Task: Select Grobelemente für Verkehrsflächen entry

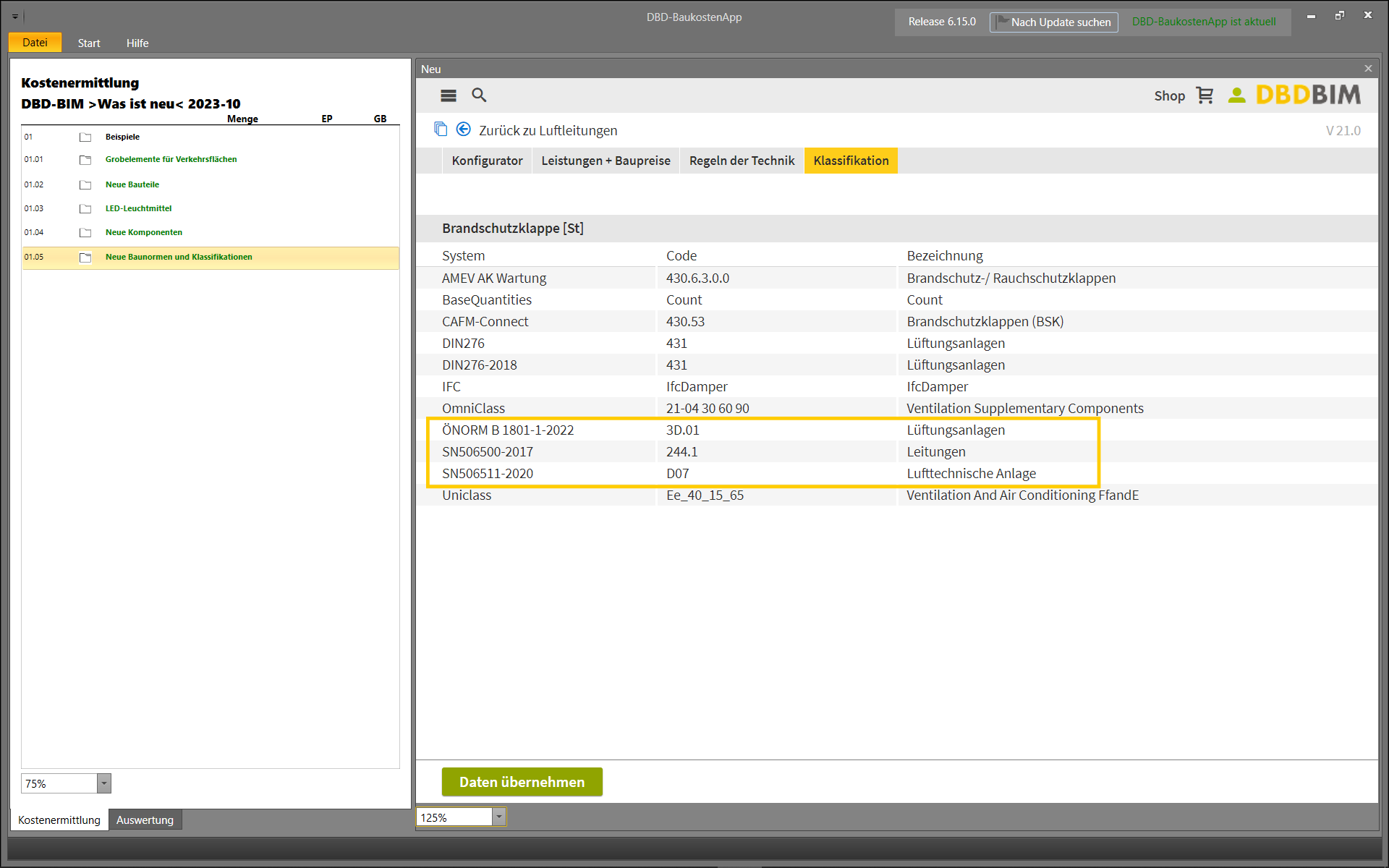Action: [x=211, y=160]
